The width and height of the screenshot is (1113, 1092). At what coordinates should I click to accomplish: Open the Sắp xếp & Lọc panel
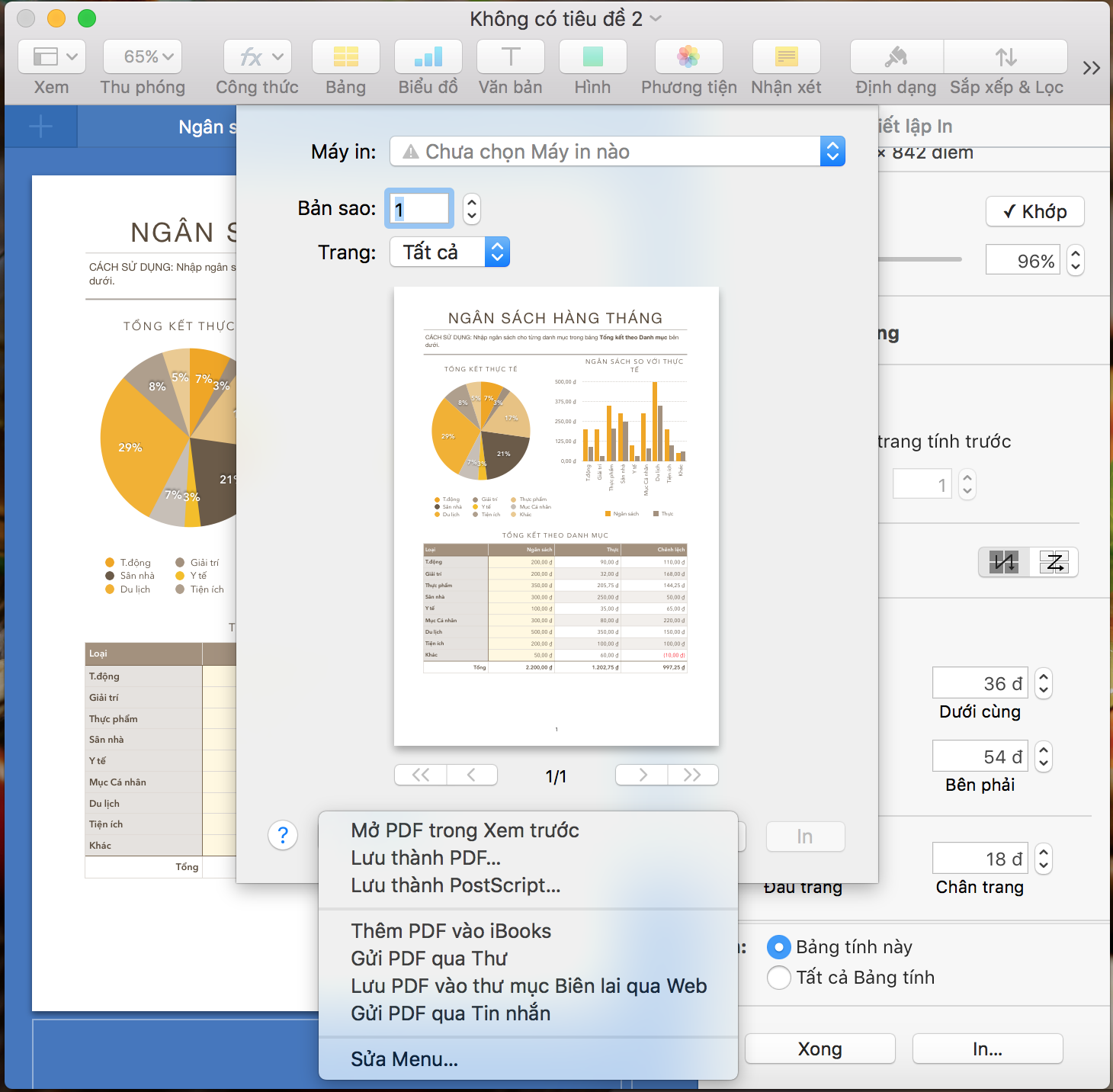[x=1006, y=57]
